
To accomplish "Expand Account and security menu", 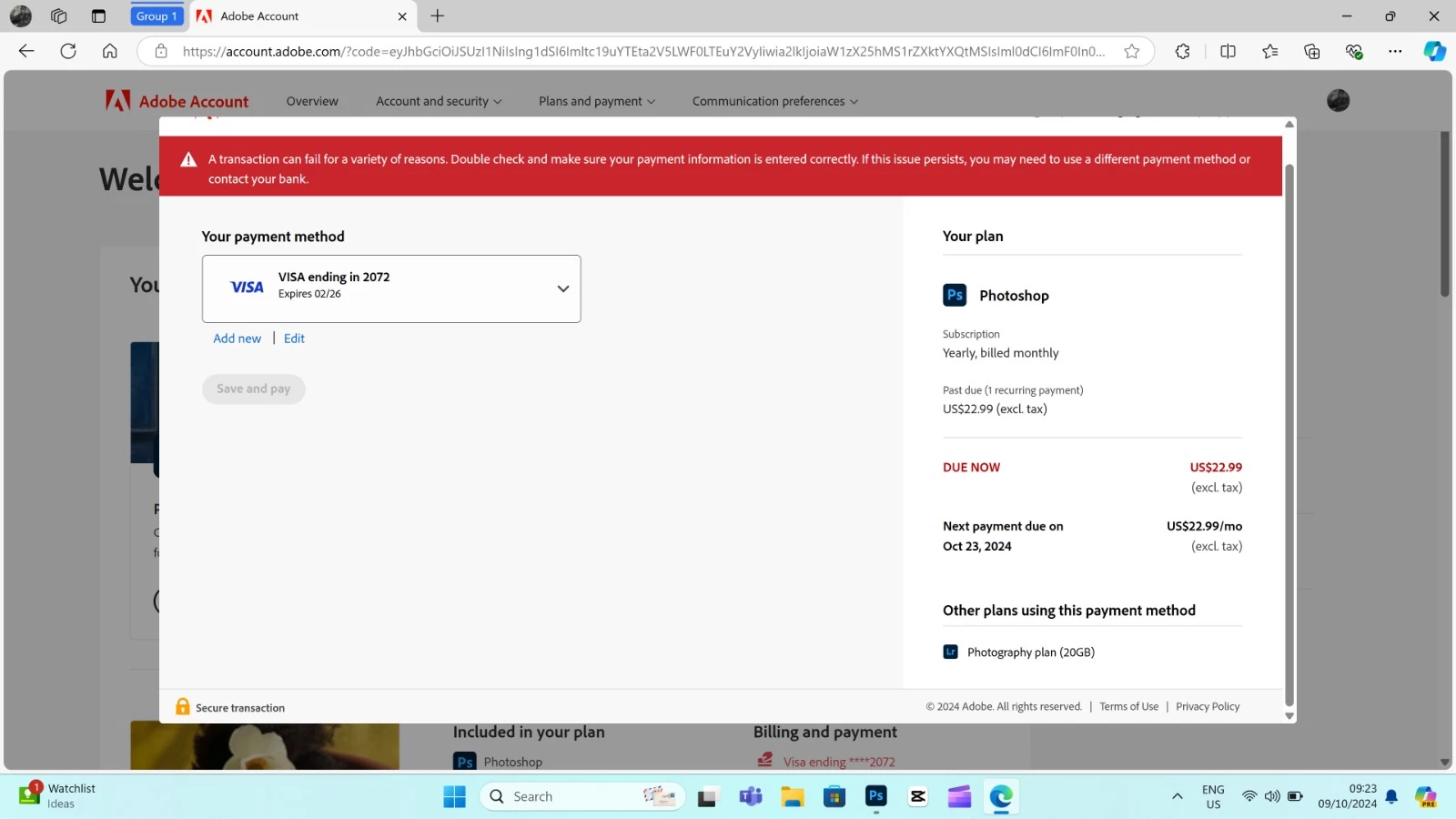I will click(x=439, y=101).
